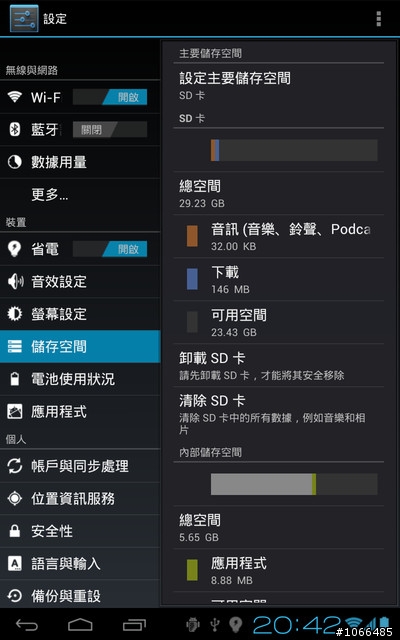The image size is (400, 640).
Task: Tap the back navigation arrow
Action: point(27,624)
